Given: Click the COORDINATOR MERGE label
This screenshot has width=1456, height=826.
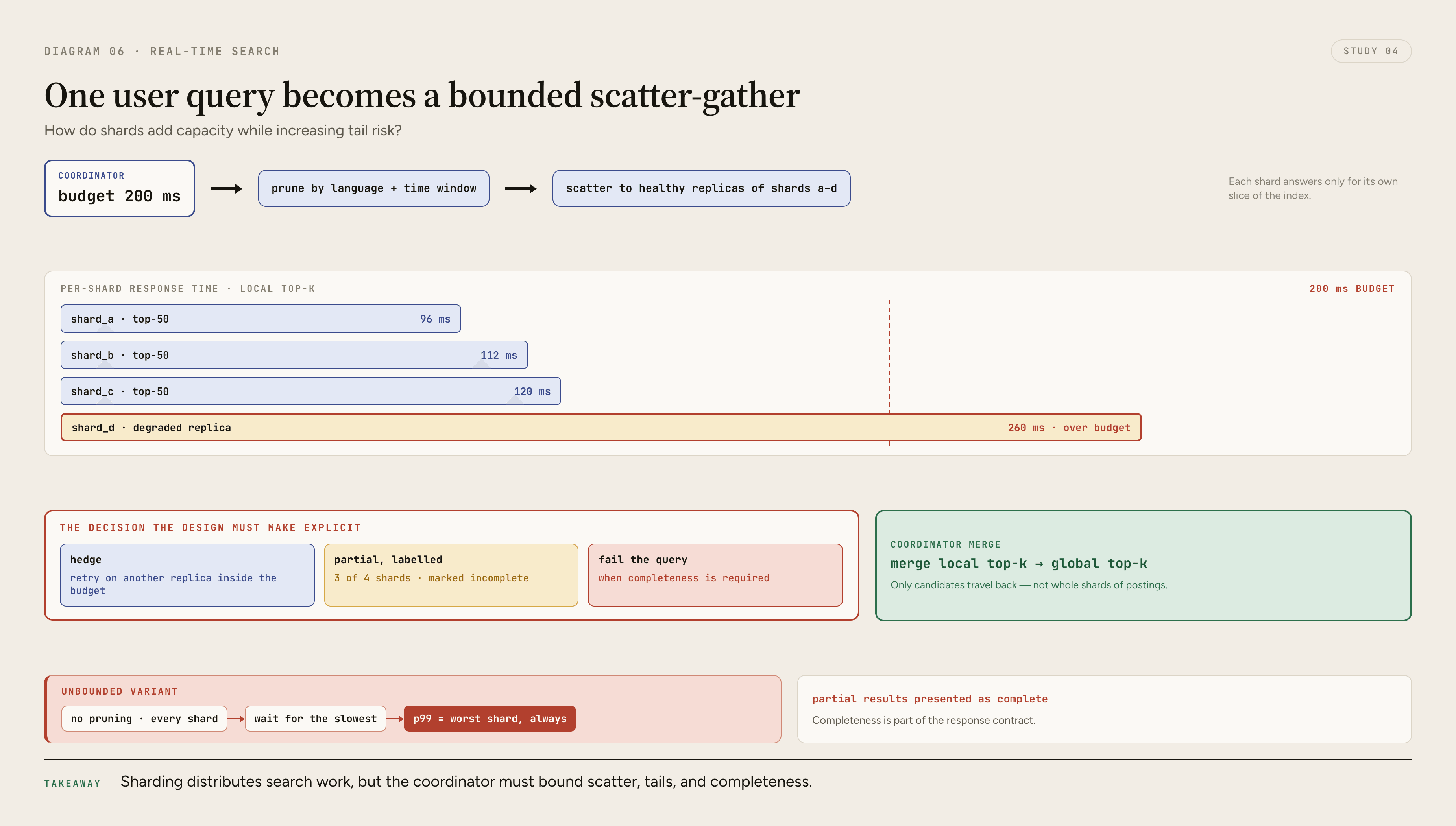Looking at the screenshot, I should point(945,545).
